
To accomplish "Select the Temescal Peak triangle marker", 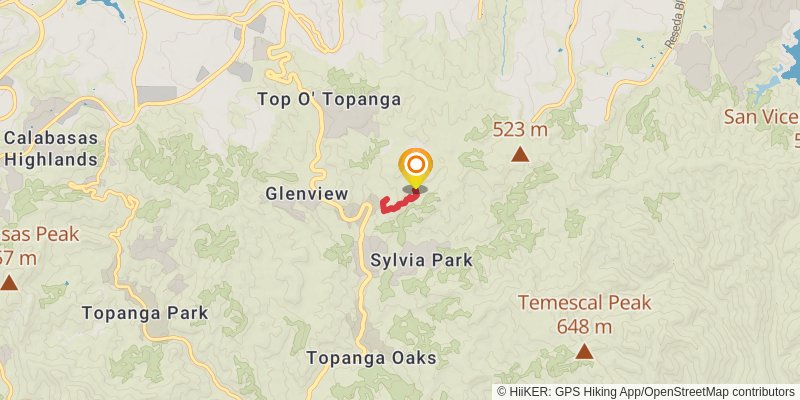I will click(584, 352).
